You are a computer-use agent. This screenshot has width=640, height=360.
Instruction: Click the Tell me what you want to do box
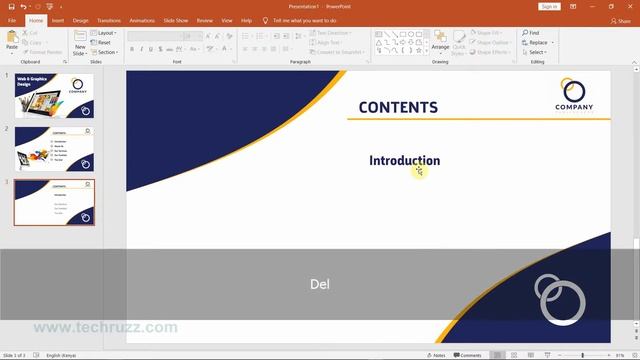(304, 20)
